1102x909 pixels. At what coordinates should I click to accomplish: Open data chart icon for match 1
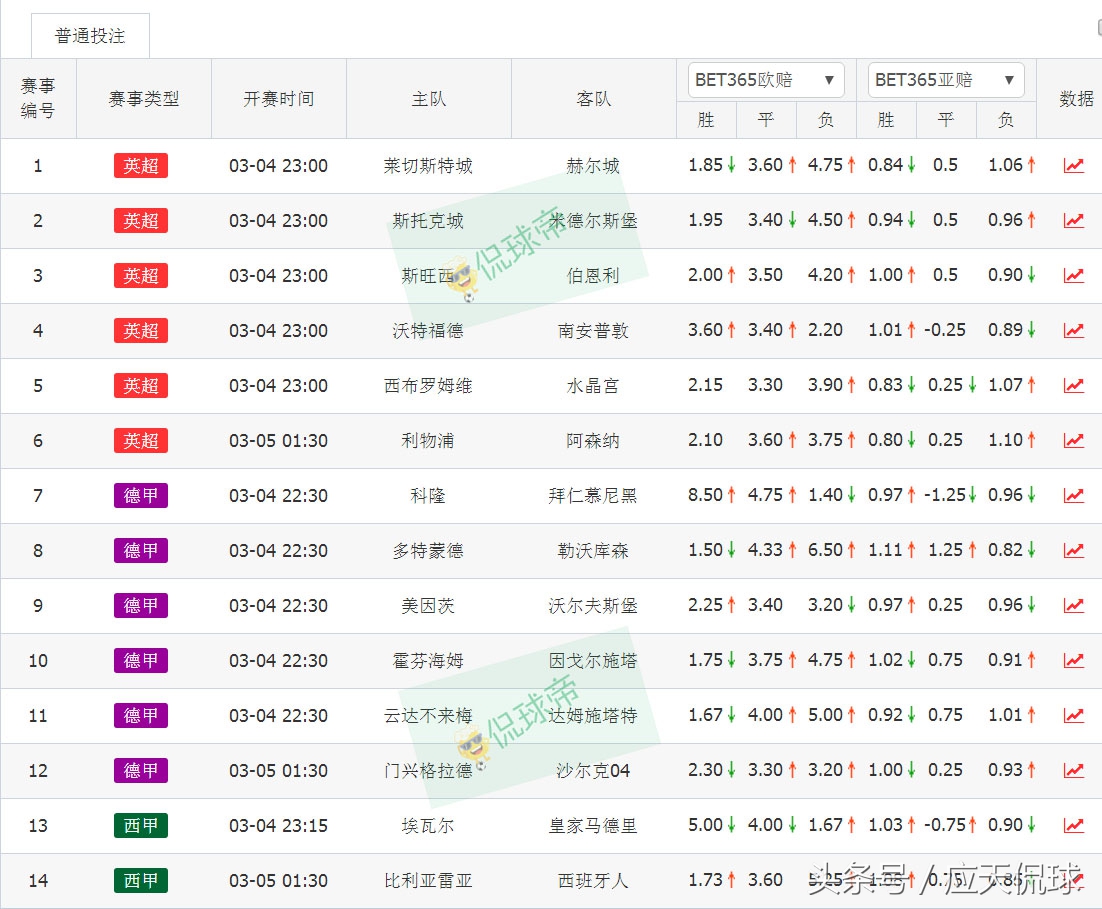coord(1073,165)
